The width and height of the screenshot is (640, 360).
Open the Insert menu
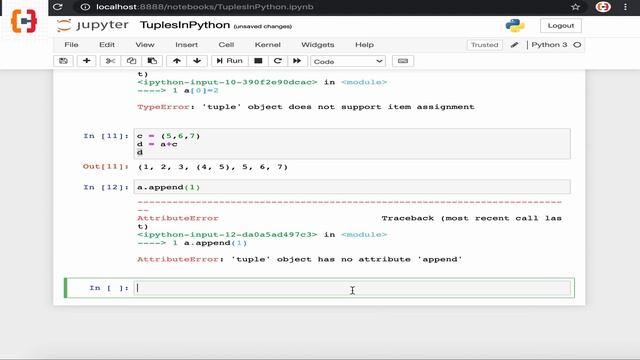pyautogui.click(x=187, y=44)
